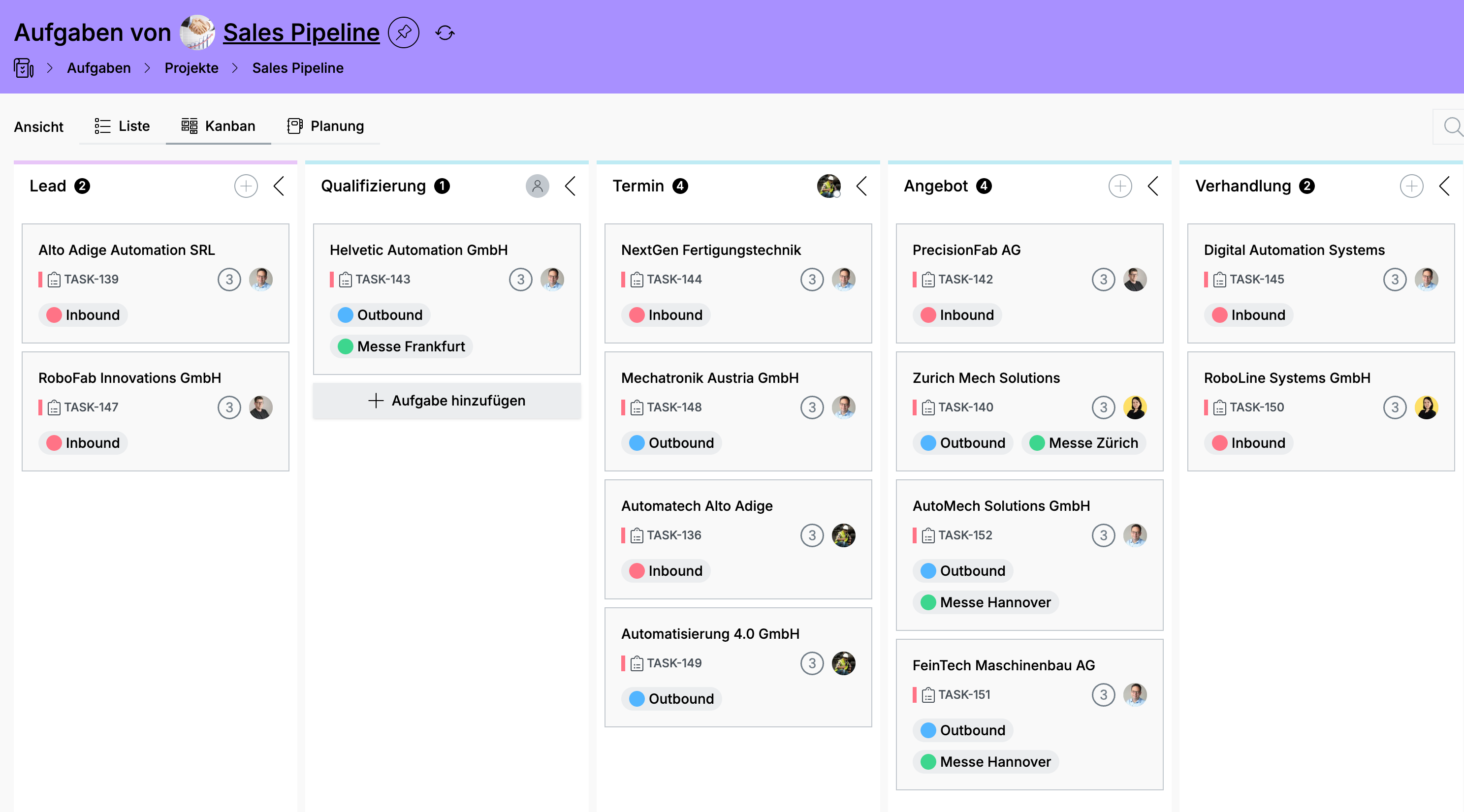Add a task to Angebot column

coord(1120,186)
